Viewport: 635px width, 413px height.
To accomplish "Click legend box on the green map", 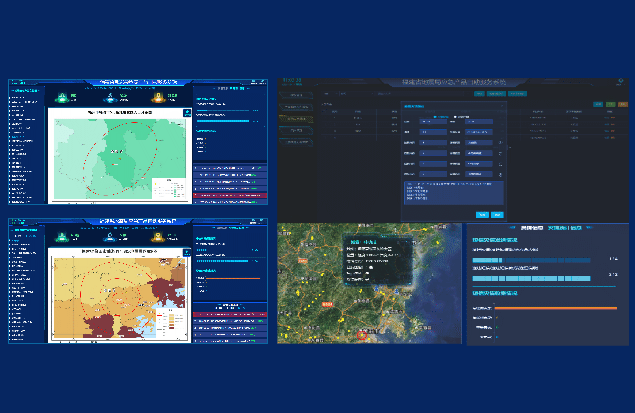I will (x=169, y=188).
